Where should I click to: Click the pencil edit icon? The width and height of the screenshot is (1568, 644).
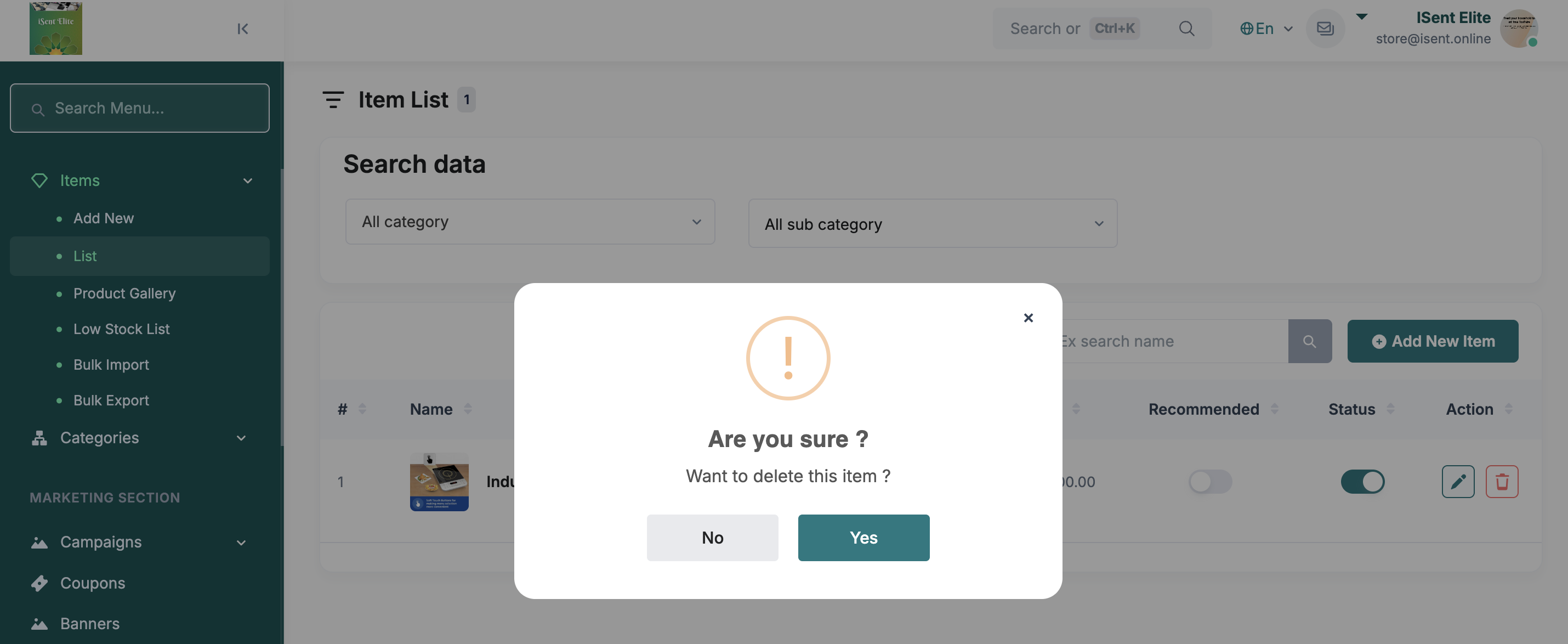(x=1457, y=481)
